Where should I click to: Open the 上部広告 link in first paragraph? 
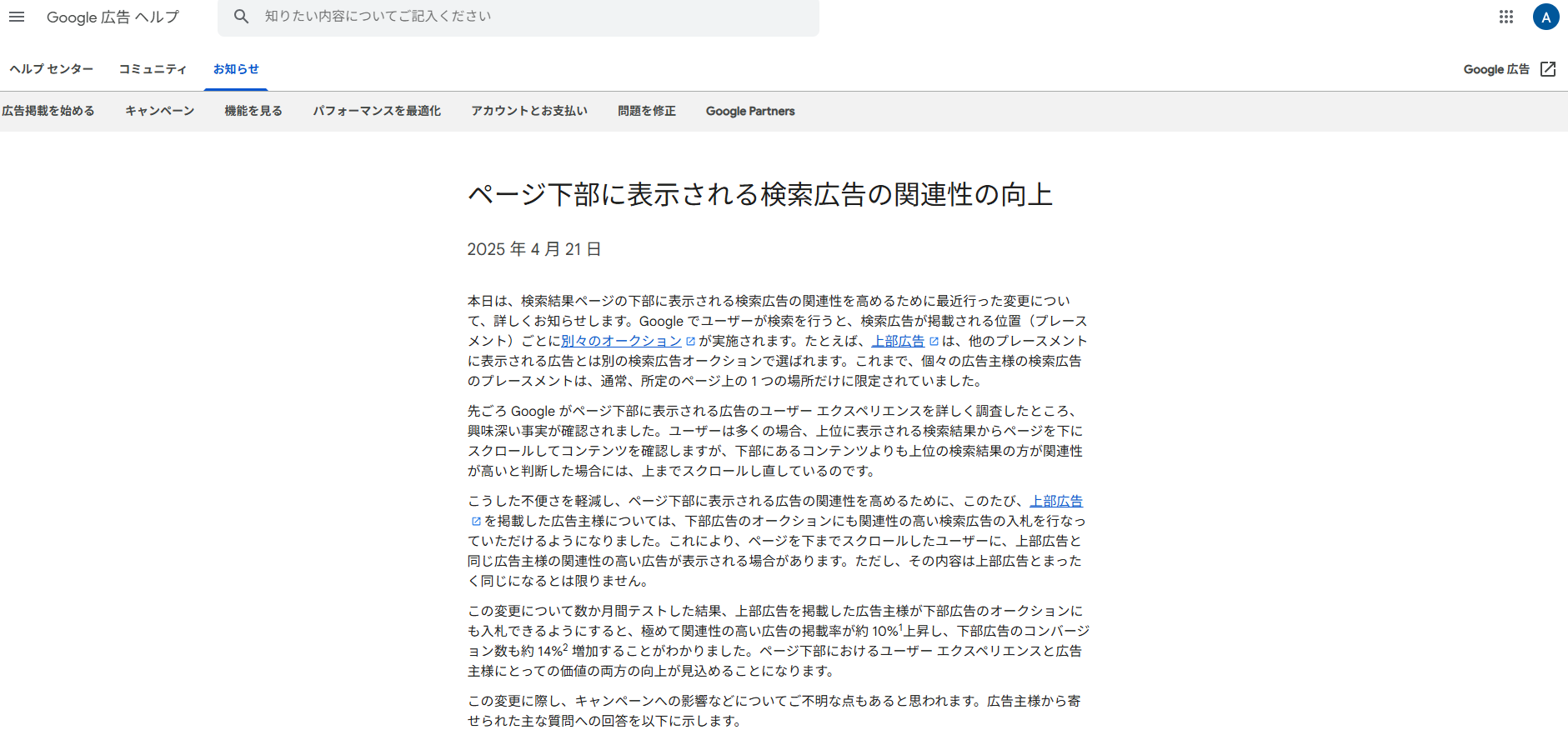tap(898, 341)
